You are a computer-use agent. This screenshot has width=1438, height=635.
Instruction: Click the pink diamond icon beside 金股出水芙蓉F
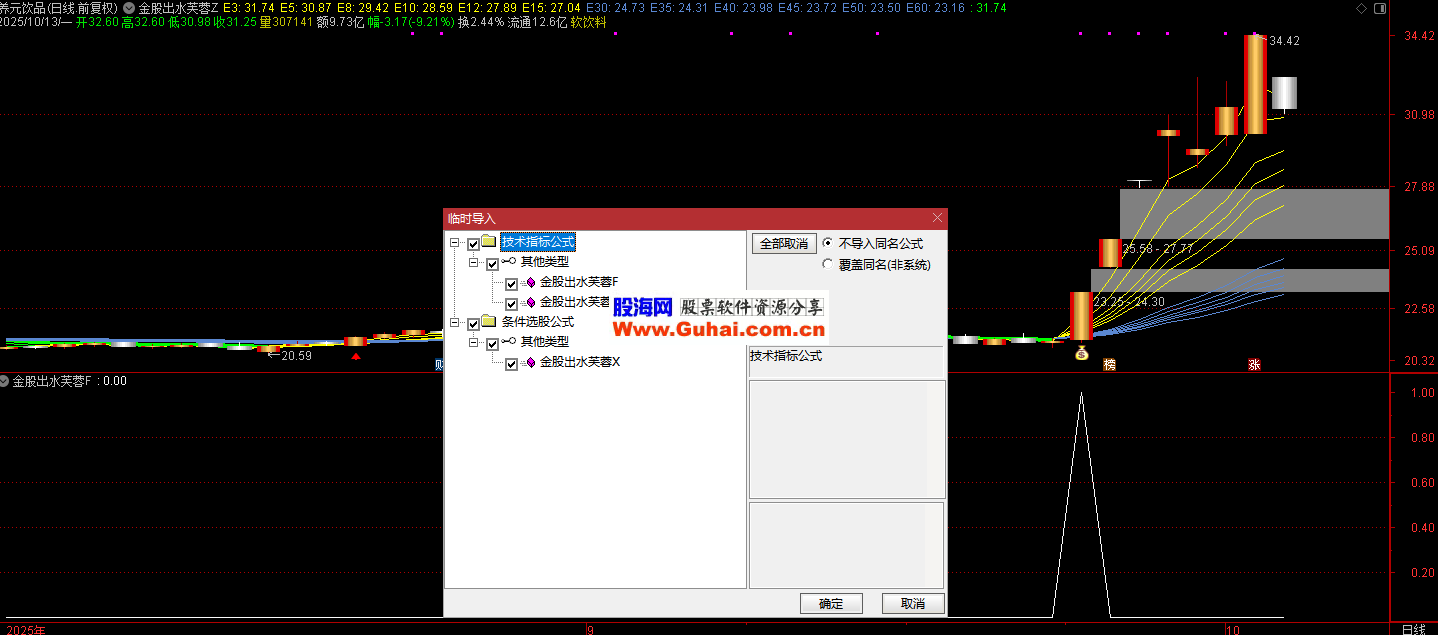(x=530, y=282)
